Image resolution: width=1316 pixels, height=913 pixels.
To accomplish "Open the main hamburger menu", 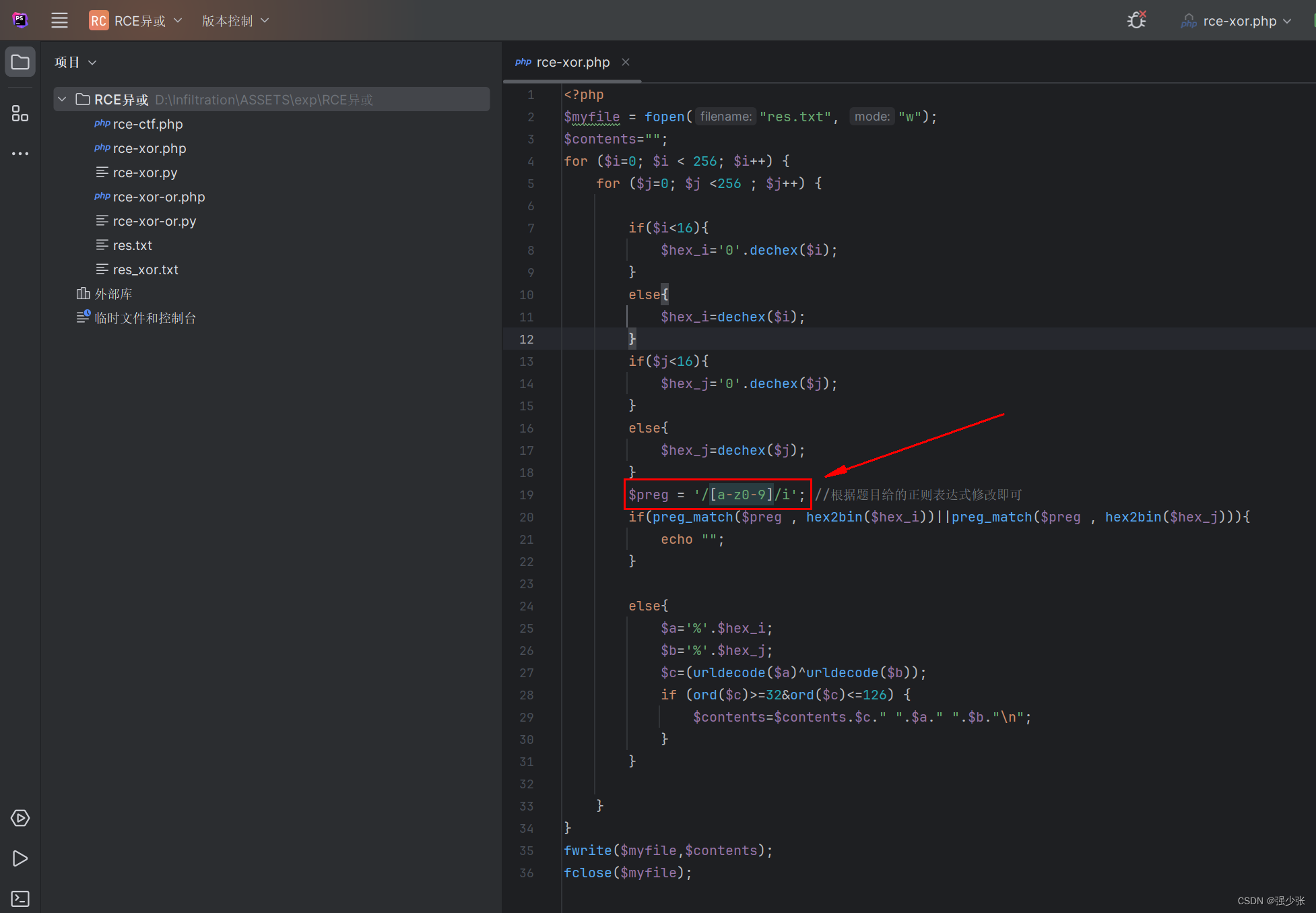I will [x=59, y=20].
